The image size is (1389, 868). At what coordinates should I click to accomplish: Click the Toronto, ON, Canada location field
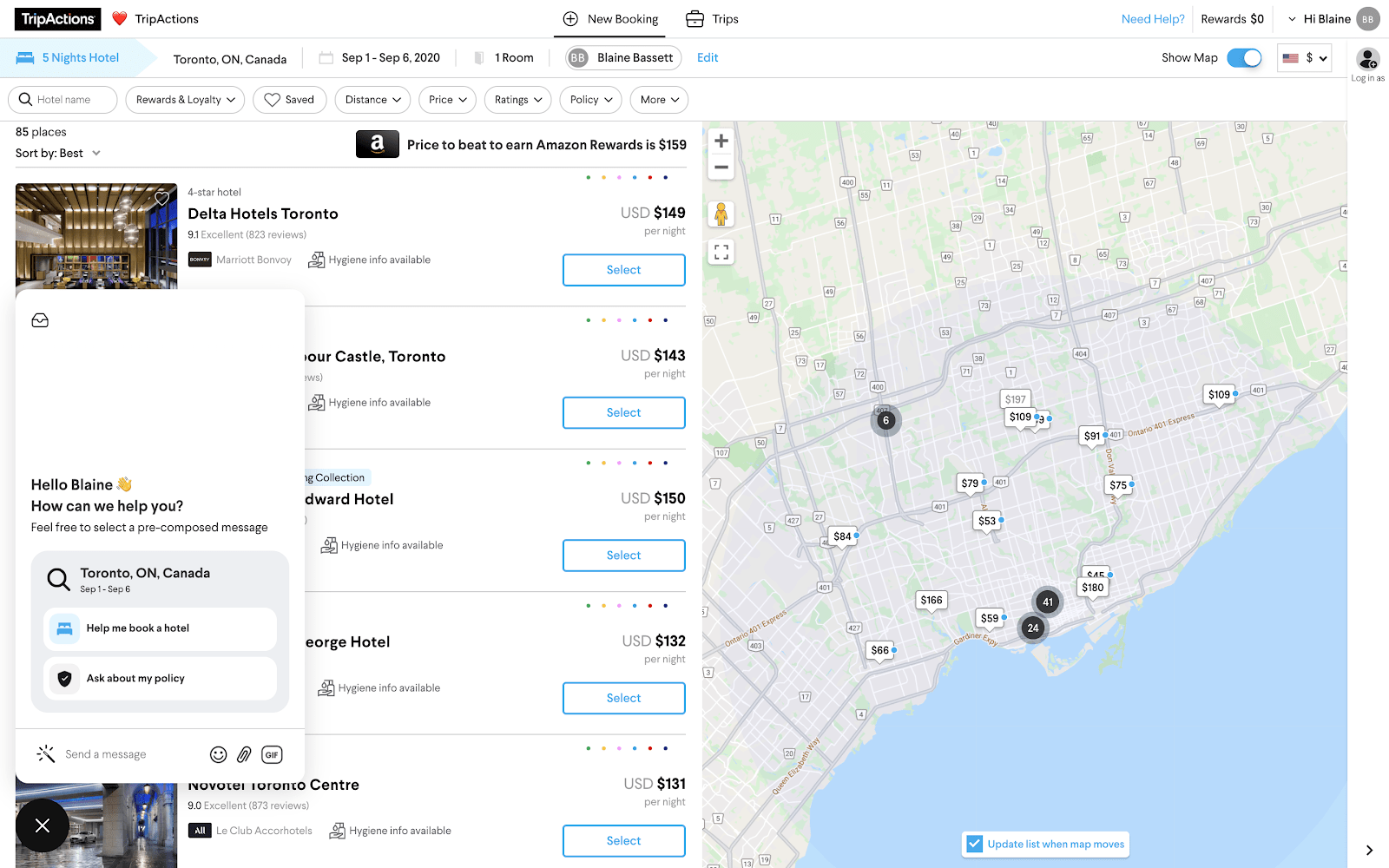tap(230, 59)
